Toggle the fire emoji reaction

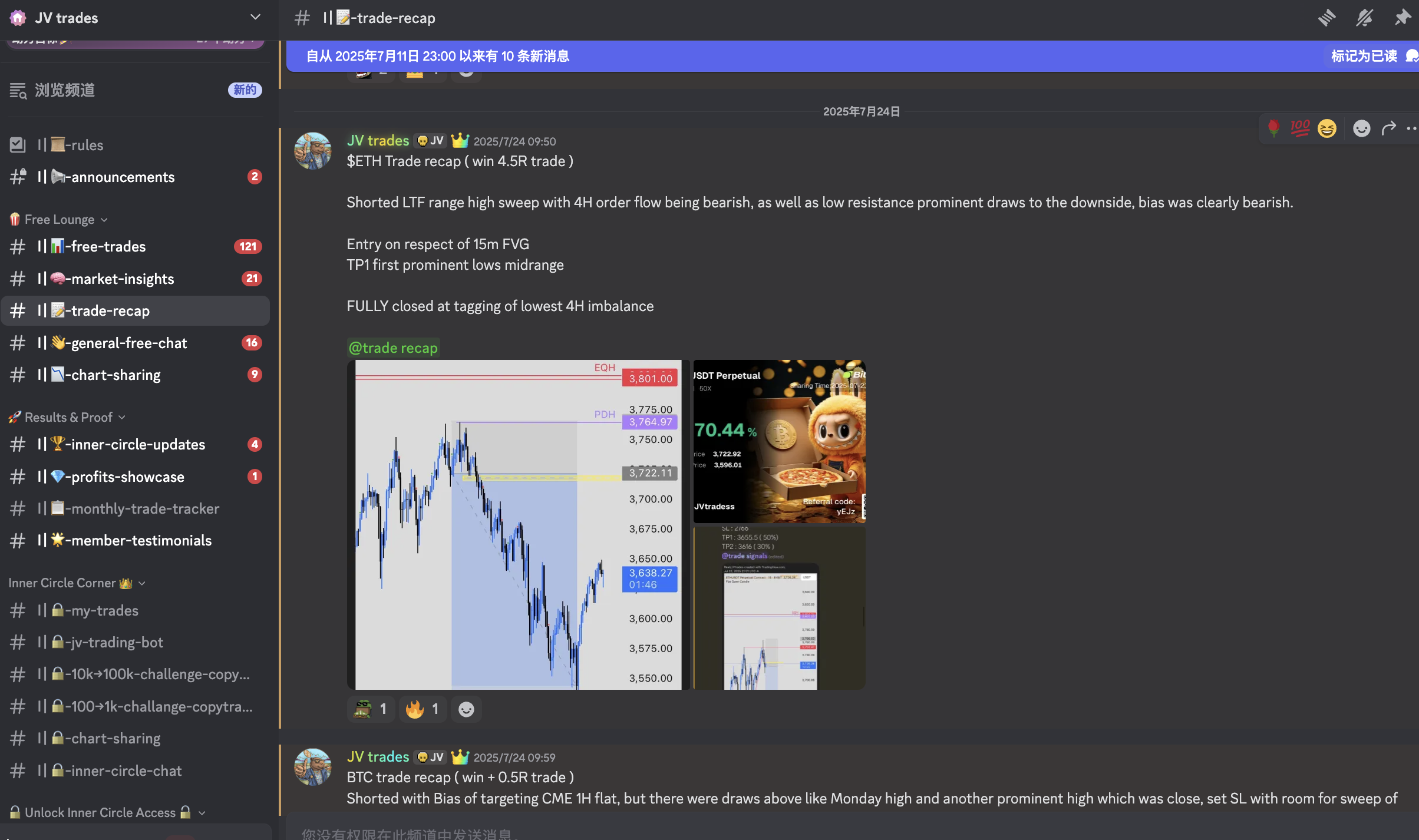click(x=423, y=709)
